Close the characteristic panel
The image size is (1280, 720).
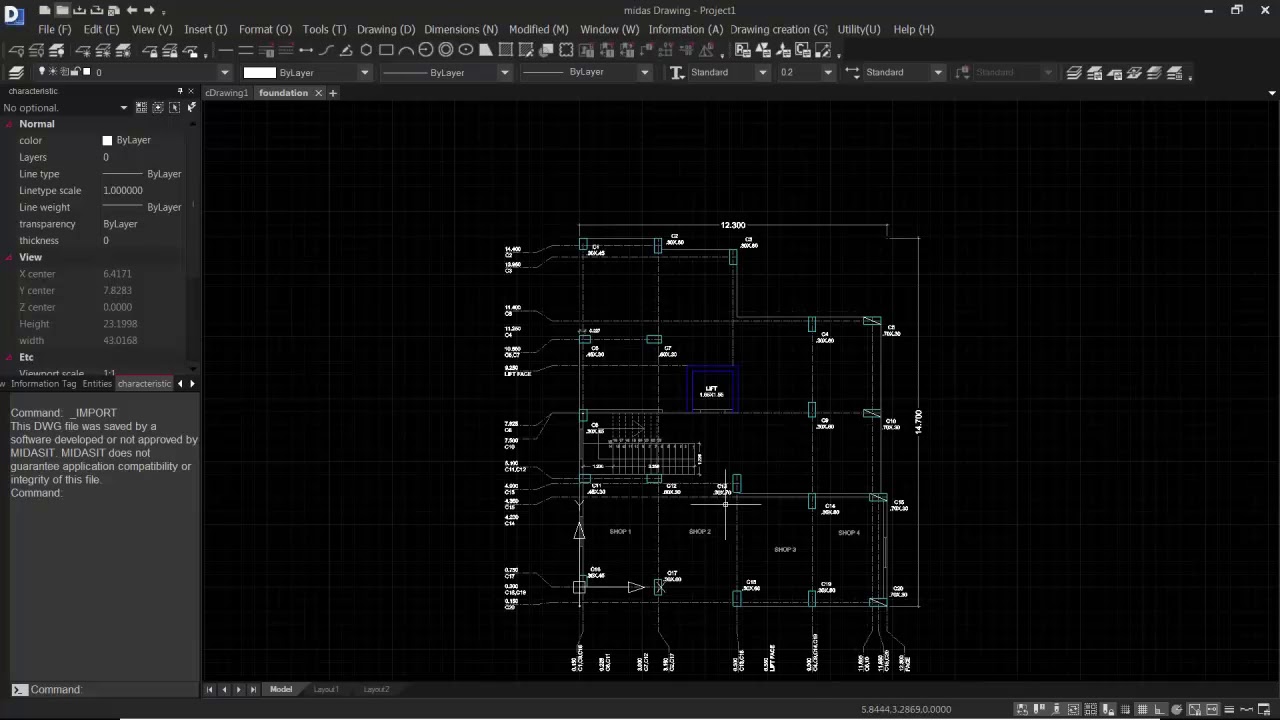point(191,91)
